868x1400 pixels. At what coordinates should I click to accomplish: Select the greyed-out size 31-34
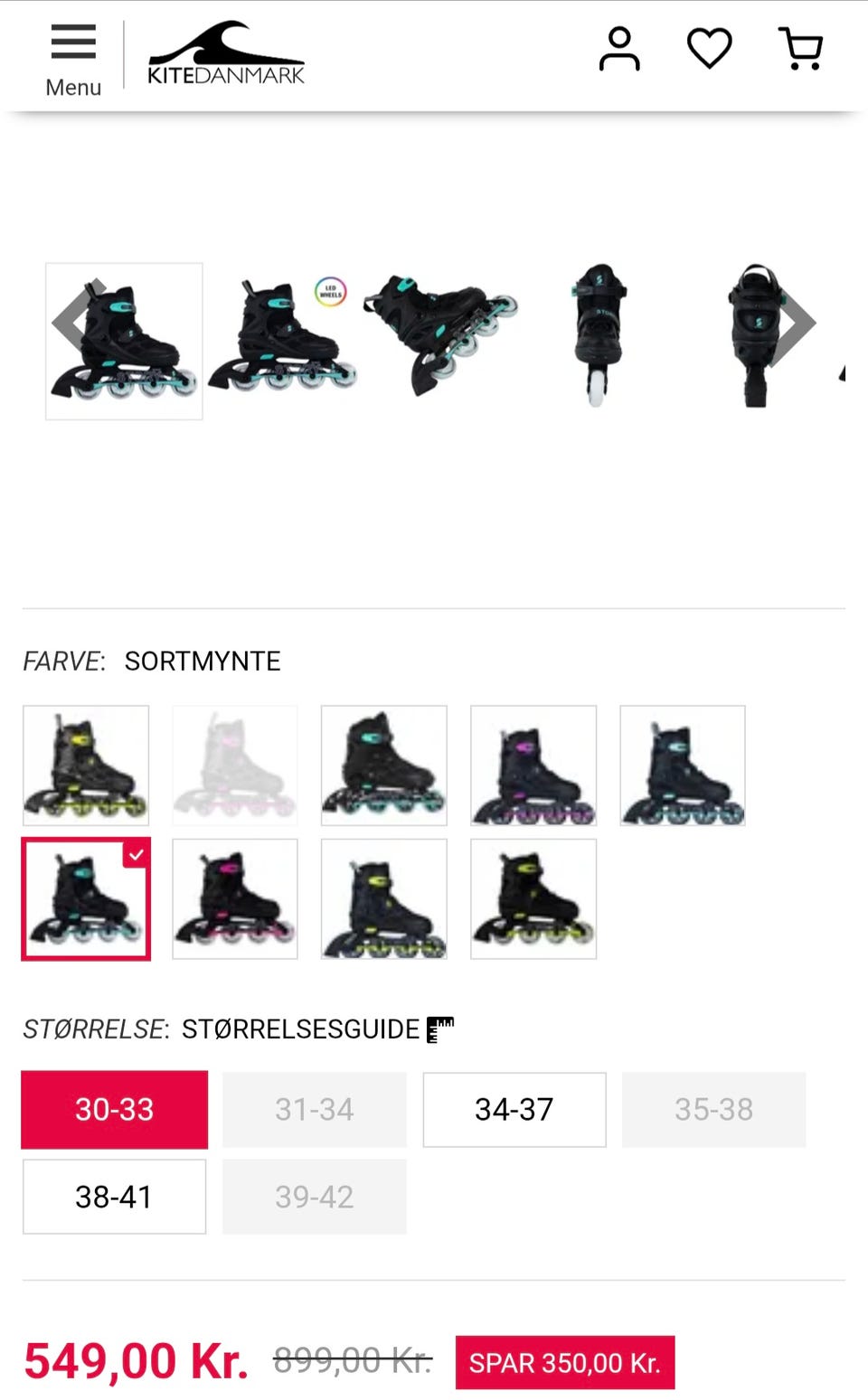315,1110
